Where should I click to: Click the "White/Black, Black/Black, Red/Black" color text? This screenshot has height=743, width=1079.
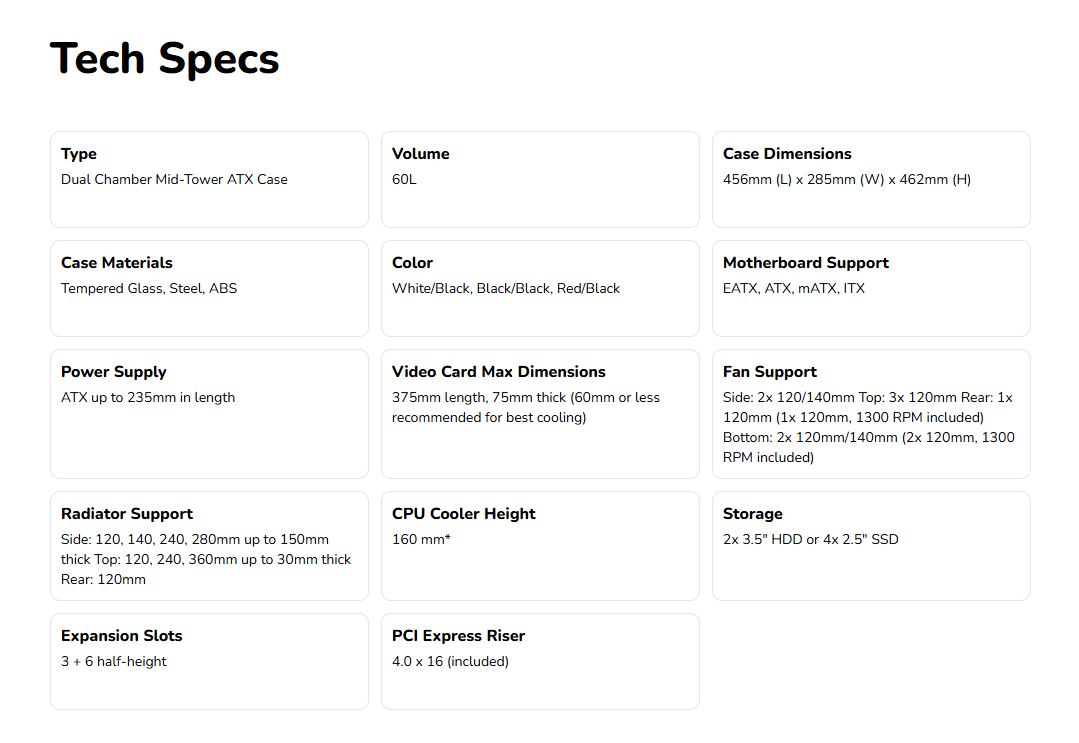tap(506, 289)
